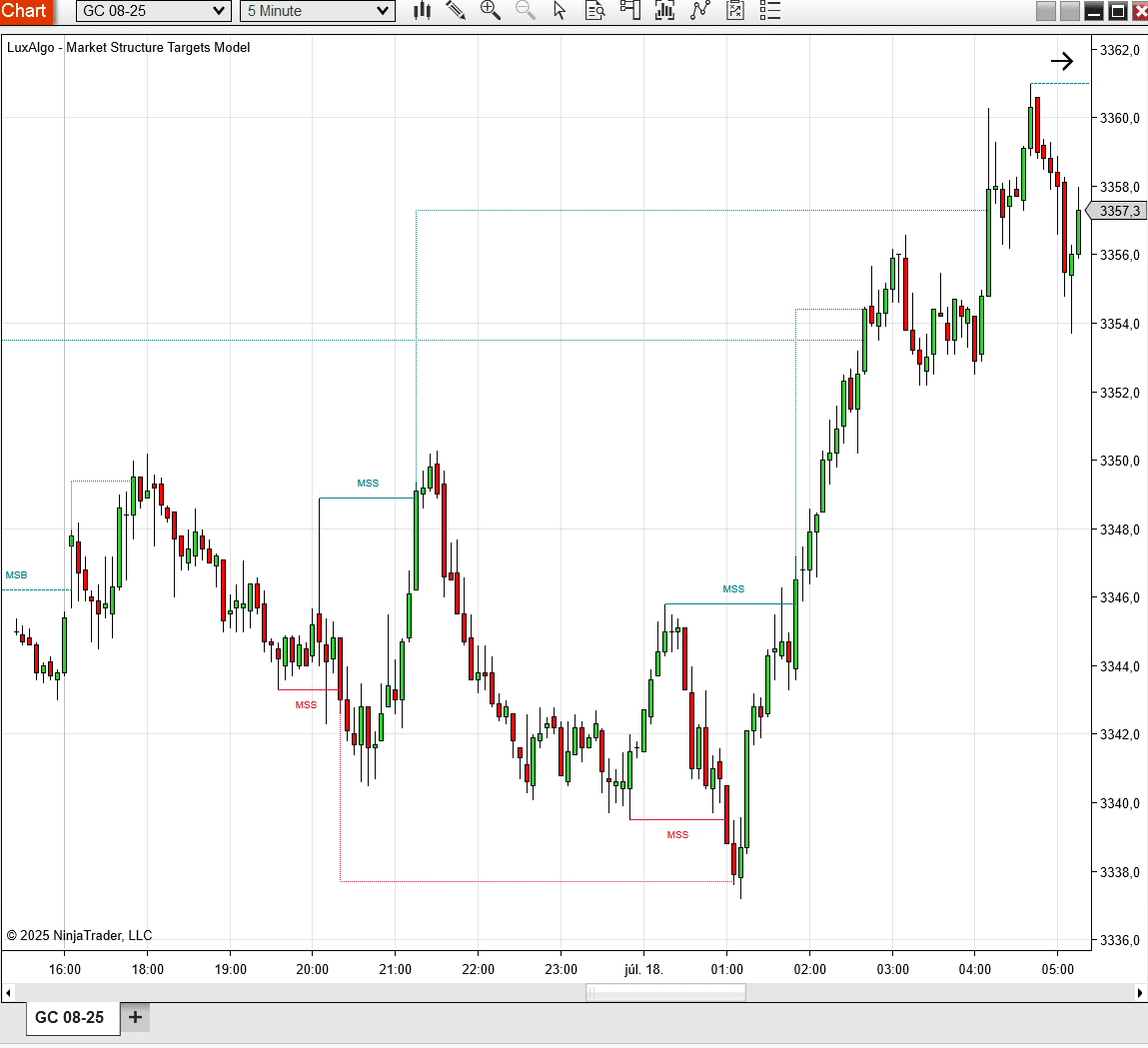The image size is (1148, 1048).
Task: Click the Zoom Out magnifier
Action: (x=525, y=11)
